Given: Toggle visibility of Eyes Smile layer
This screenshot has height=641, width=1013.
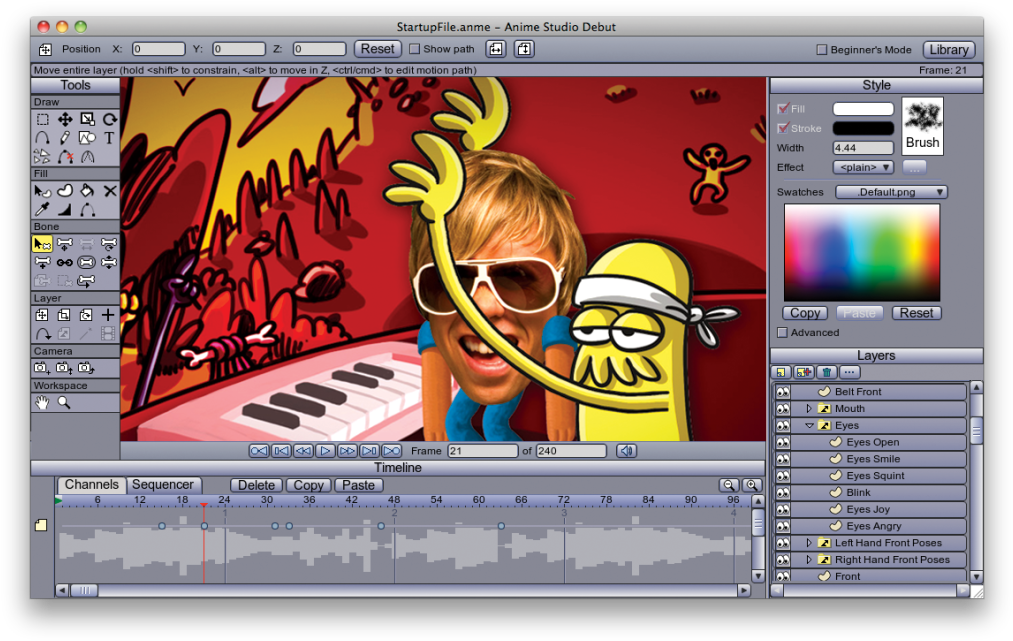Looking at the screenshot, I should (x=782, y=459).
